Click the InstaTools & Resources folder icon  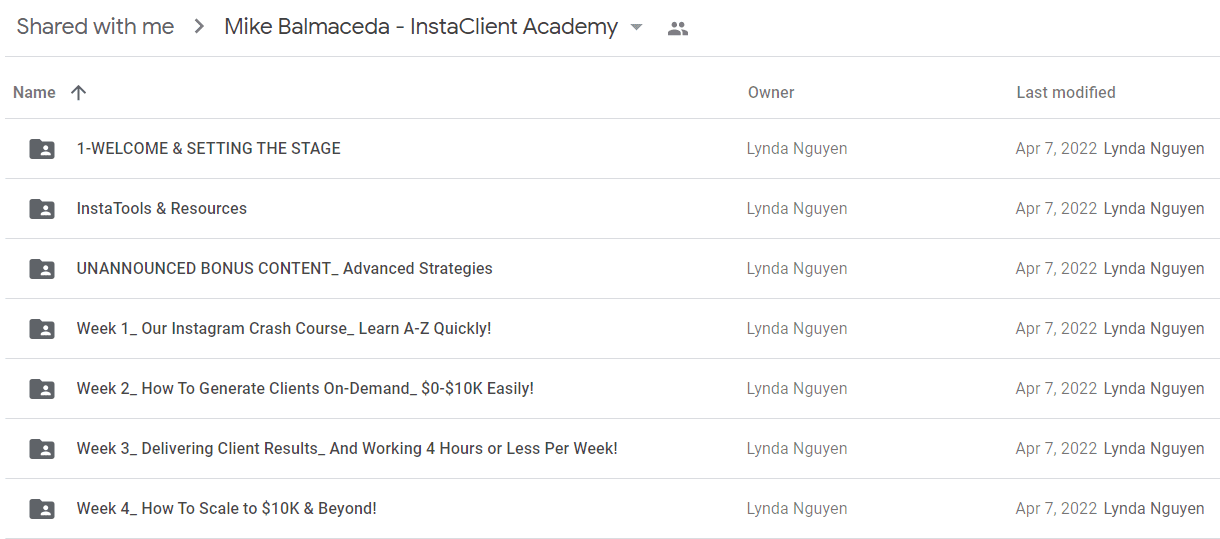[42, 209]
